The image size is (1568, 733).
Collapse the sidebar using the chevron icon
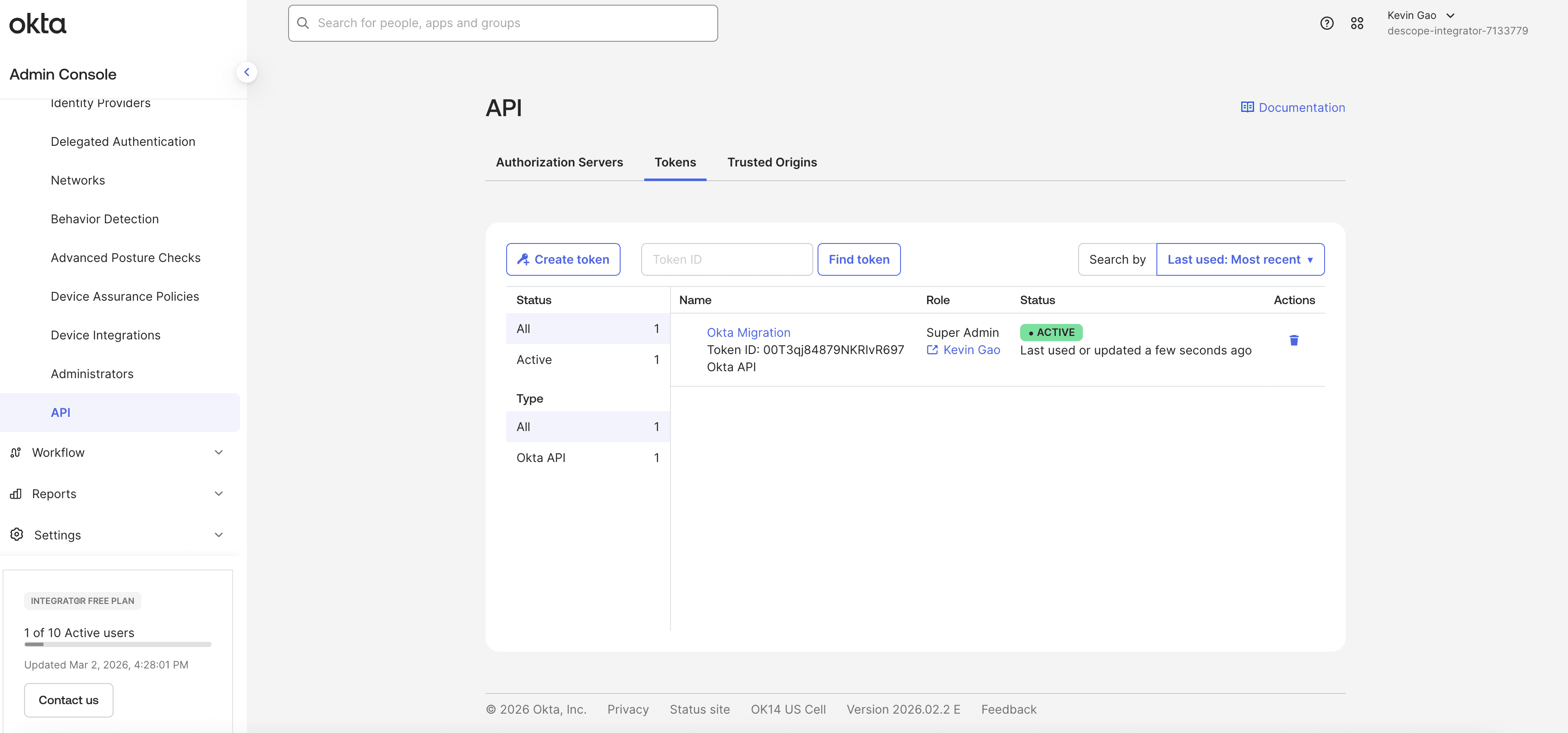[247, 72]
